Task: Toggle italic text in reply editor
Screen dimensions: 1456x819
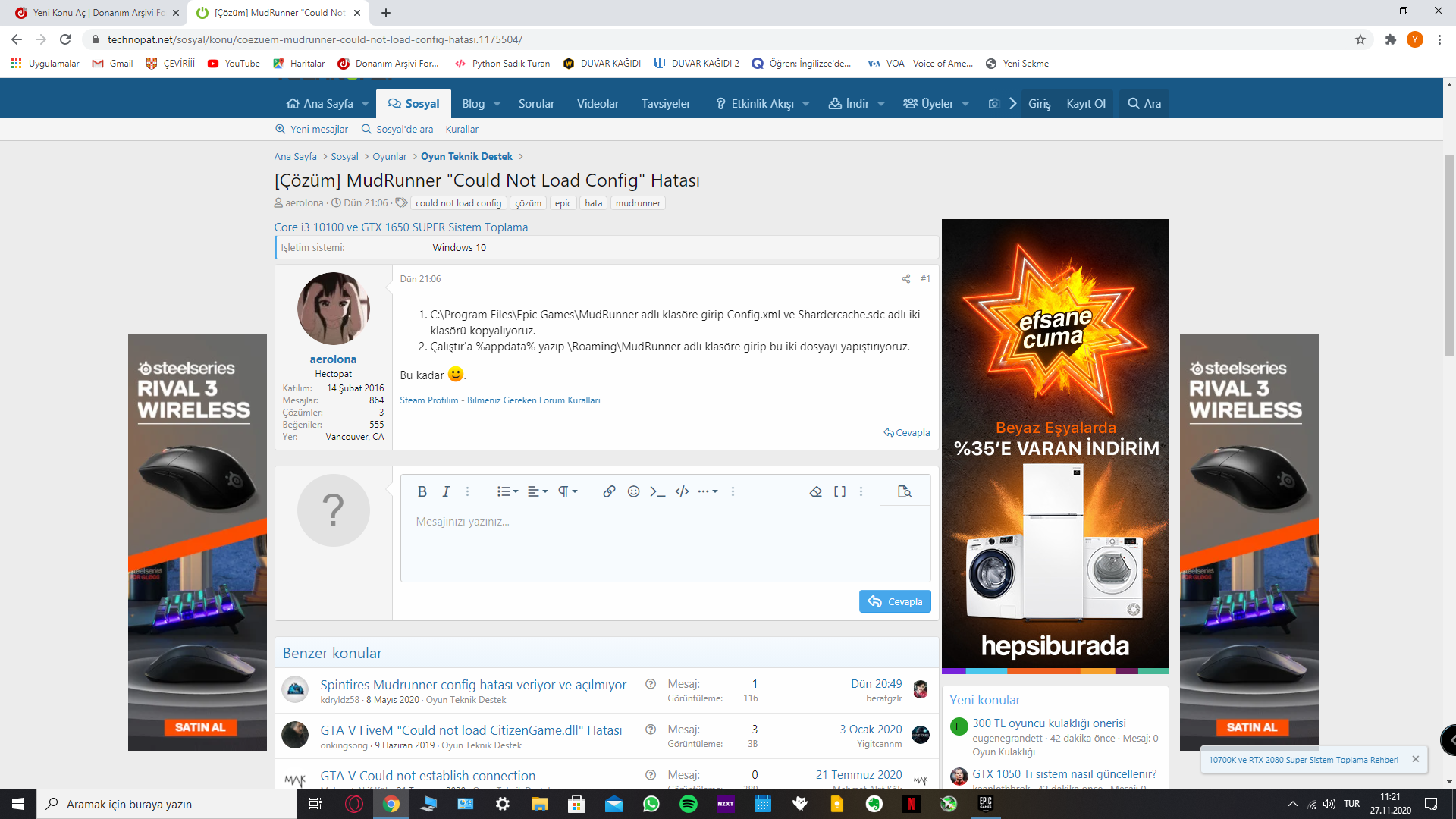Action: (x=446, y=491)
